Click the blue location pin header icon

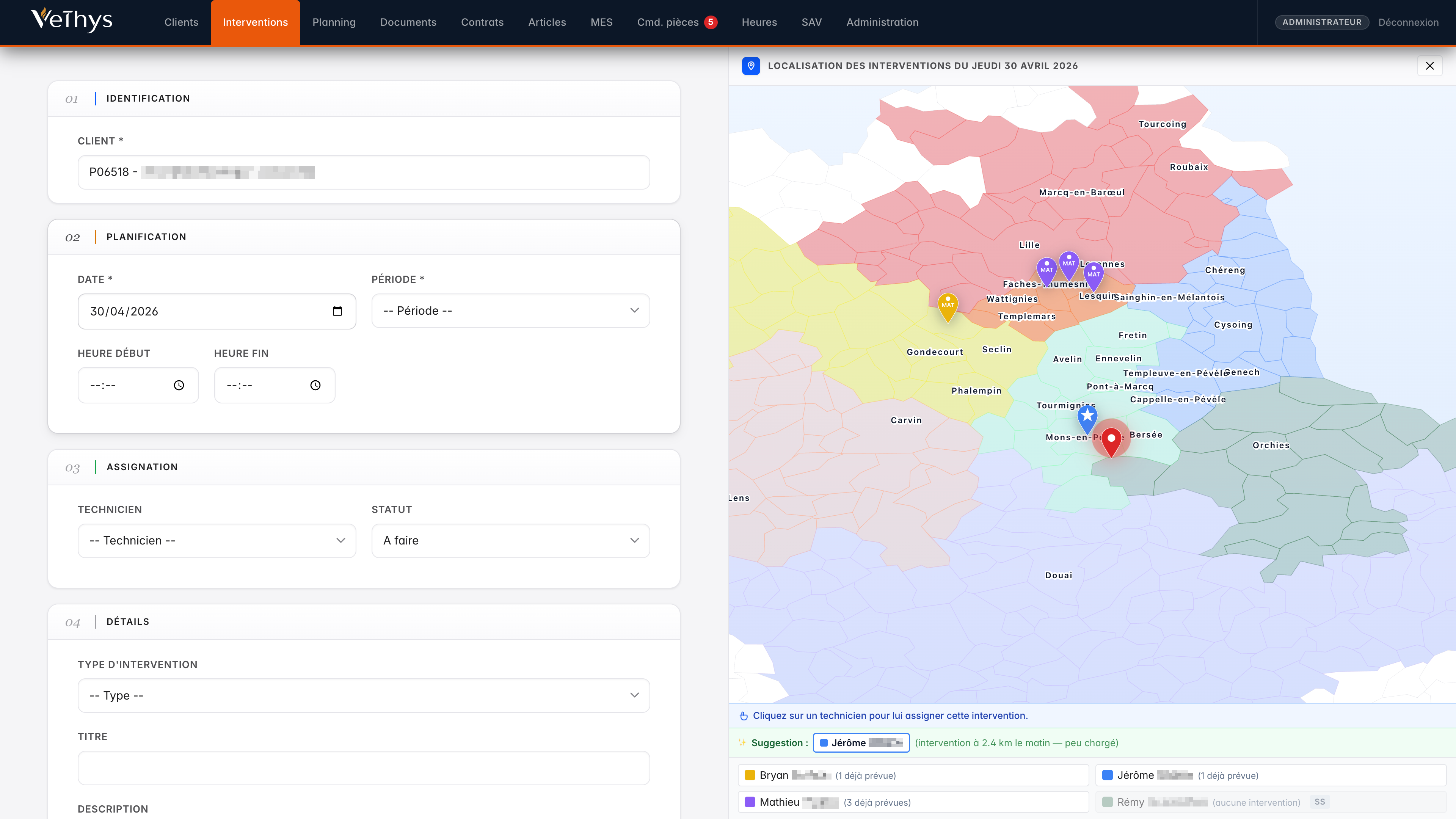point(751,66)
